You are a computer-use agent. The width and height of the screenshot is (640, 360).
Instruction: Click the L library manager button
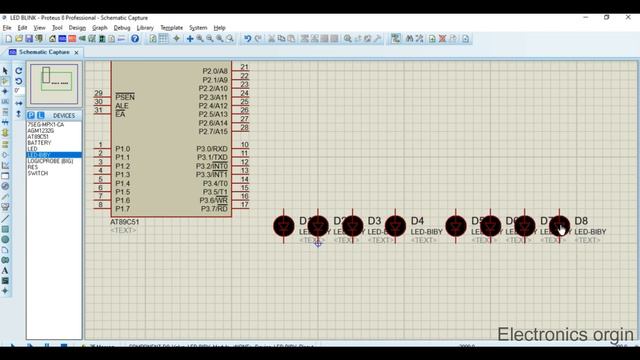click(x=40, y=116)
